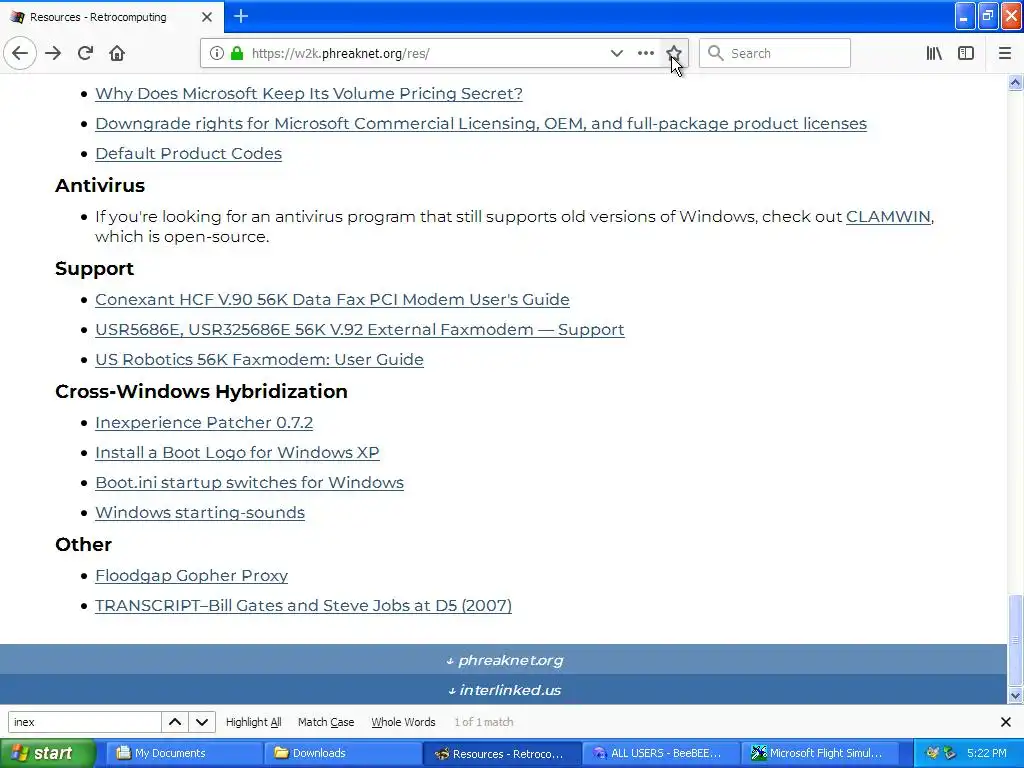Open a new tab
1024x768 pixels.
(x=240, y=16)
